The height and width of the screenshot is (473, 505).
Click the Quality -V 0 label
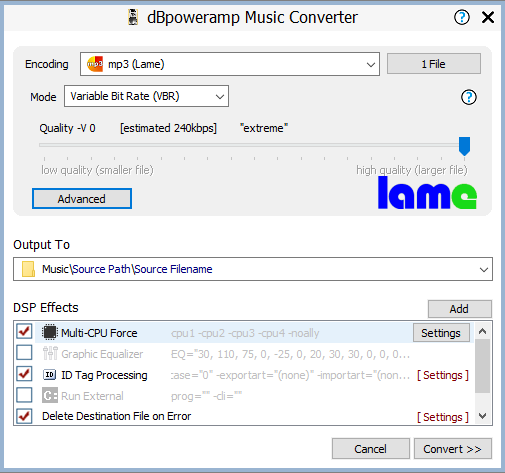point(67,128)
